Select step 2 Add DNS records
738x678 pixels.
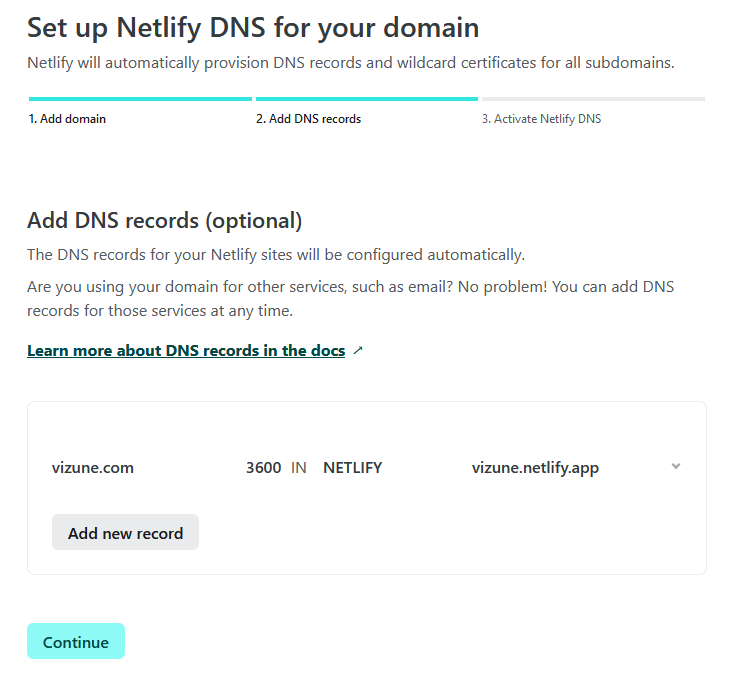(308, 119)
